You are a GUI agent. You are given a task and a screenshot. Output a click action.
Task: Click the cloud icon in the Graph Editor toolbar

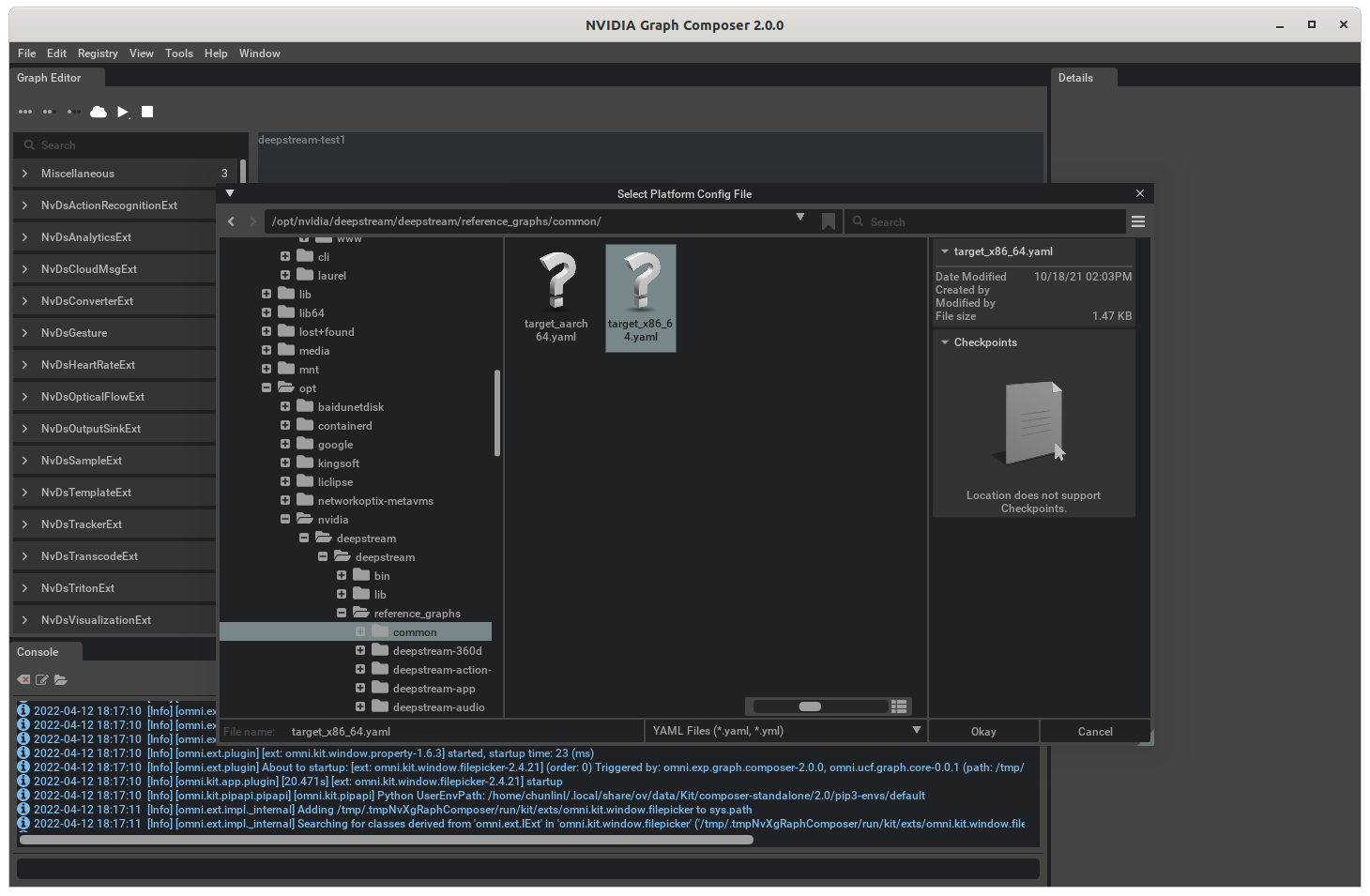98,112
